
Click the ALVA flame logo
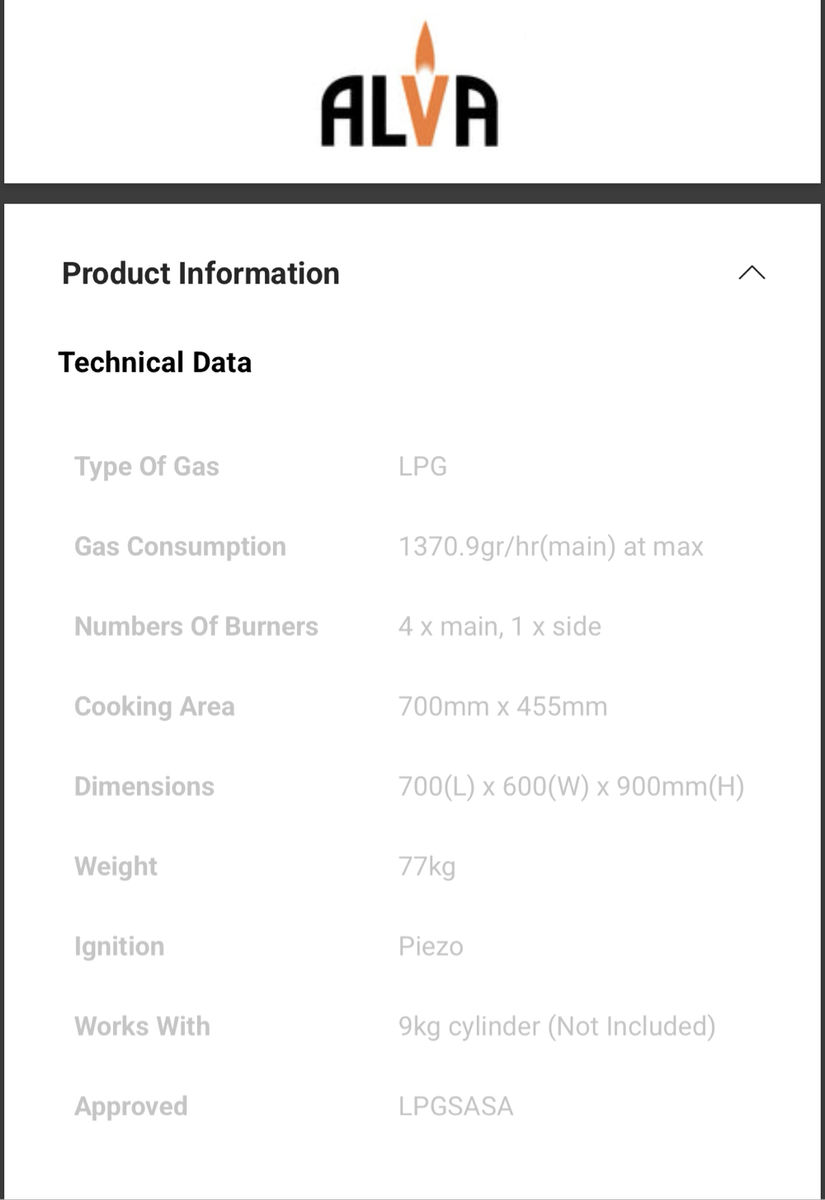click(x=409, y=88)
